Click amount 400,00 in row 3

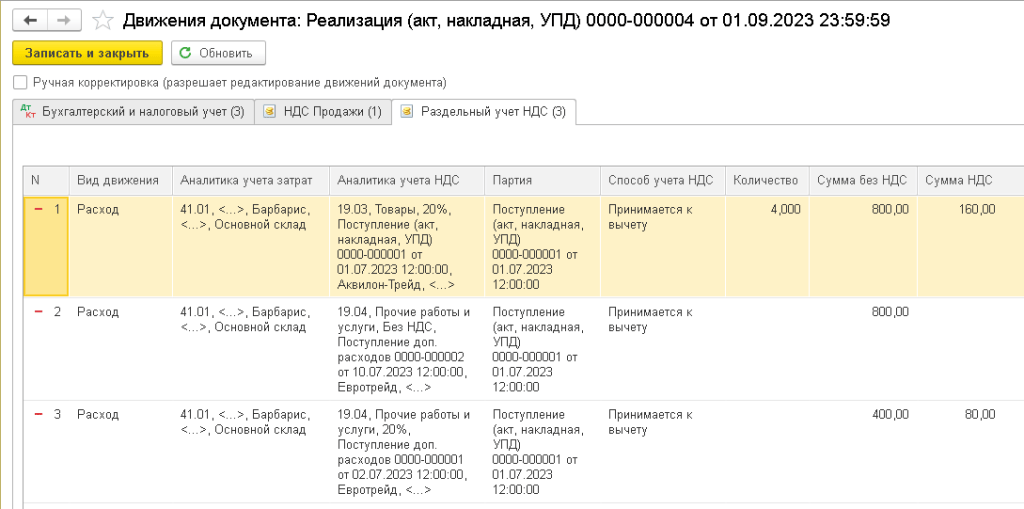(890, 414)
